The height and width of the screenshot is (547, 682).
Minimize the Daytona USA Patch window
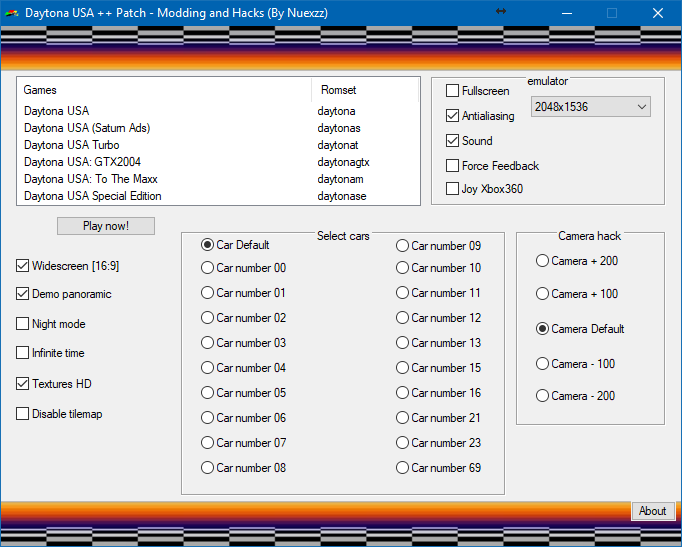[566, 13]
